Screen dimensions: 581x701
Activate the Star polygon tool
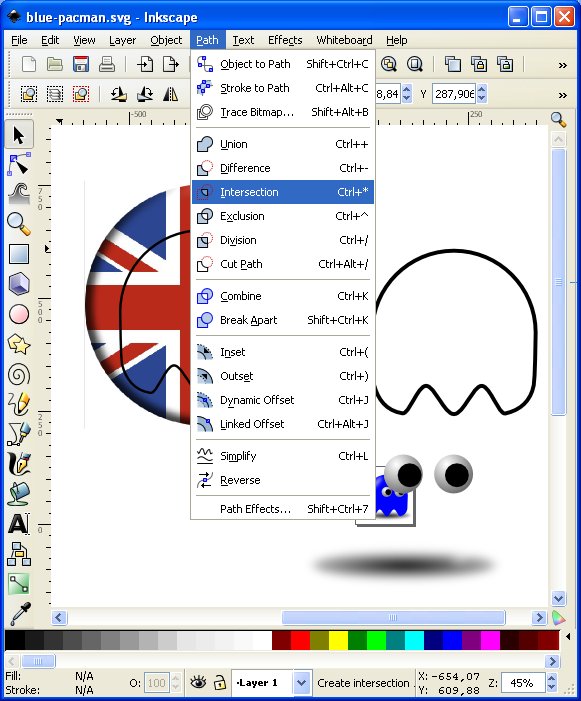point(19,344)
